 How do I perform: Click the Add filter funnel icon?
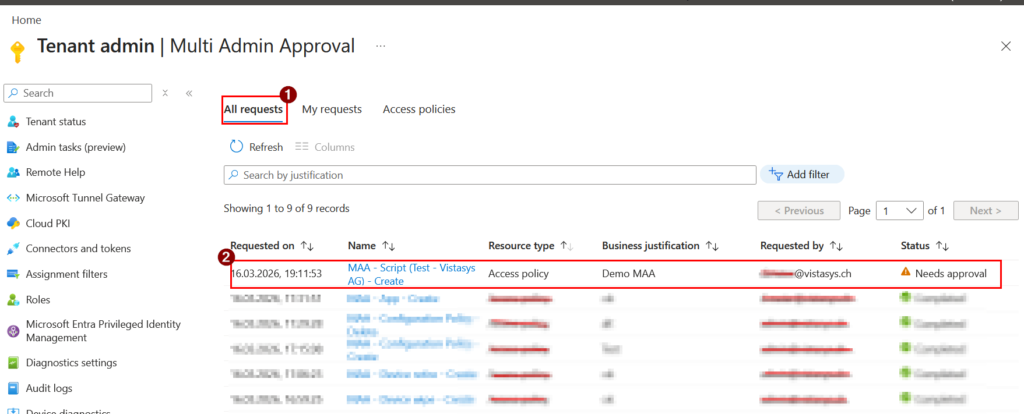776,174
